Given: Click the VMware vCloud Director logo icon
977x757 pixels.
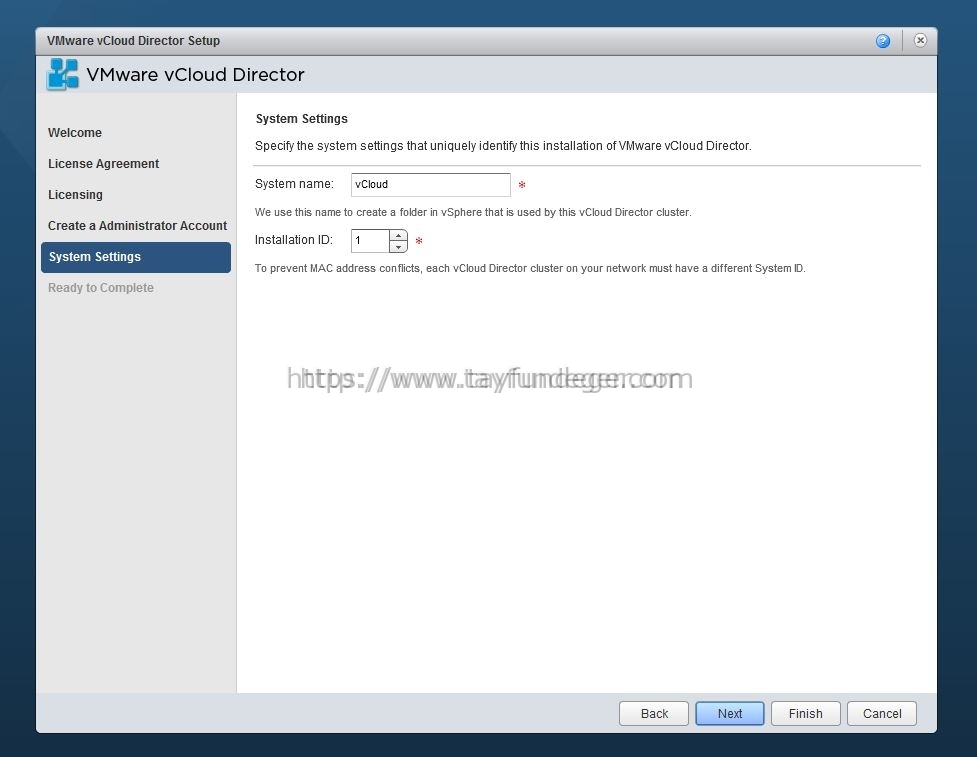Looking at the screenshot, I should pos(63,74).
